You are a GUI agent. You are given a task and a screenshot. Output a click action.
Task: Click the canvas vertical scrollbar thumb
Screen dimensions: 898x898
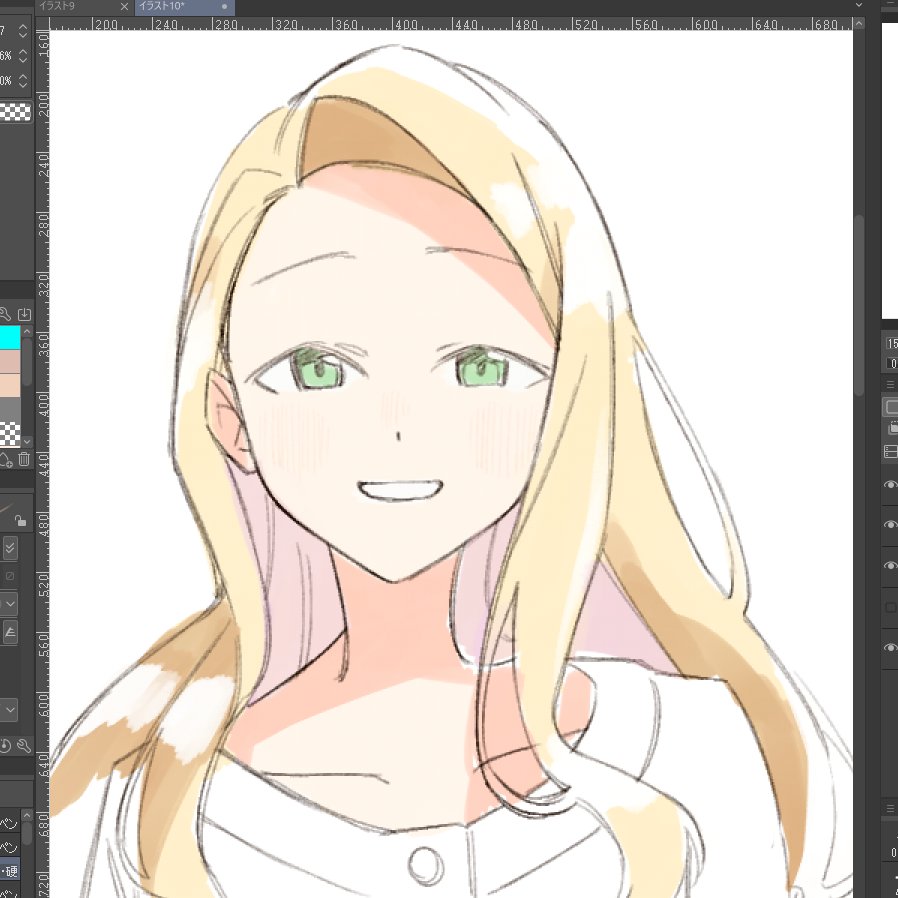pyautogui.click(x=858, y=305)
